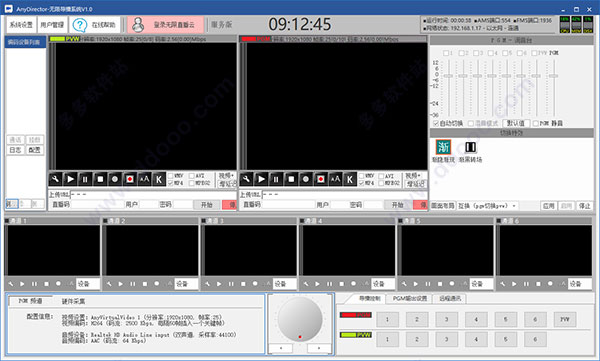This screenshot has width=600, height=361.
Task: Play the PGM program monitor
Action: point(261,179)
